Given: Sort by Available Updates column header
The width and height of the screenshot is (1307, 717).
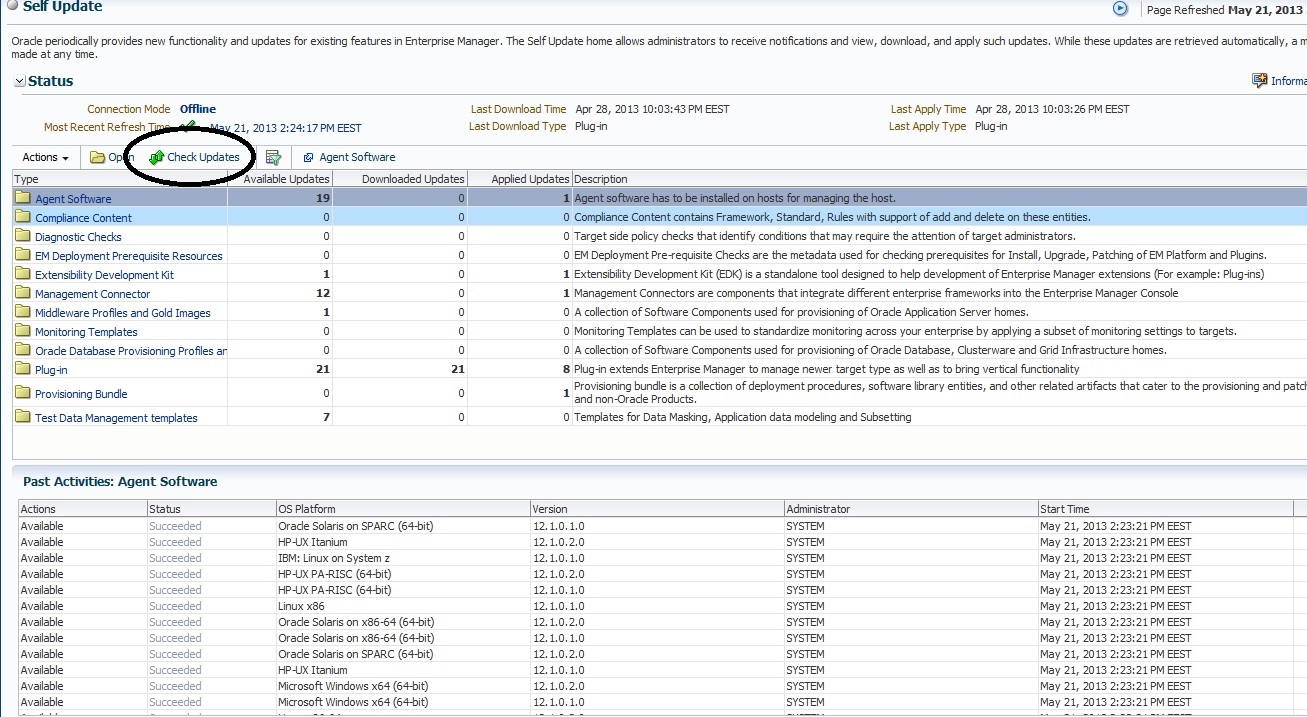Looking at the screenshot, I should 286,179.
